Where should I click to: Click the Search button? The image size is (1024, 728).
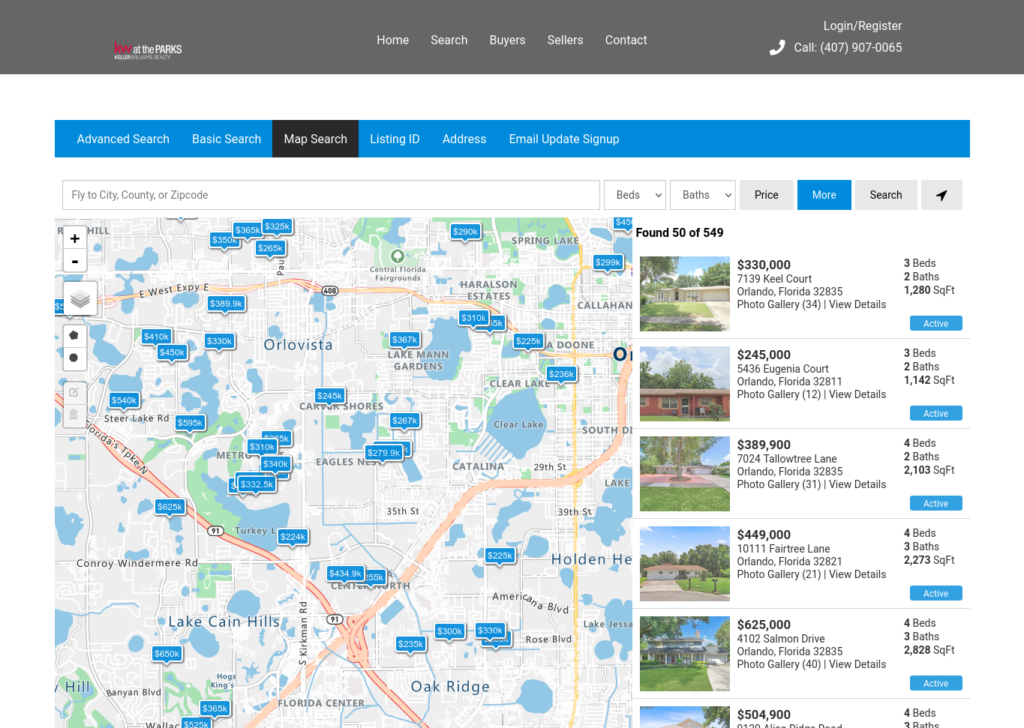pyautogui.click(x=886, y=195)
